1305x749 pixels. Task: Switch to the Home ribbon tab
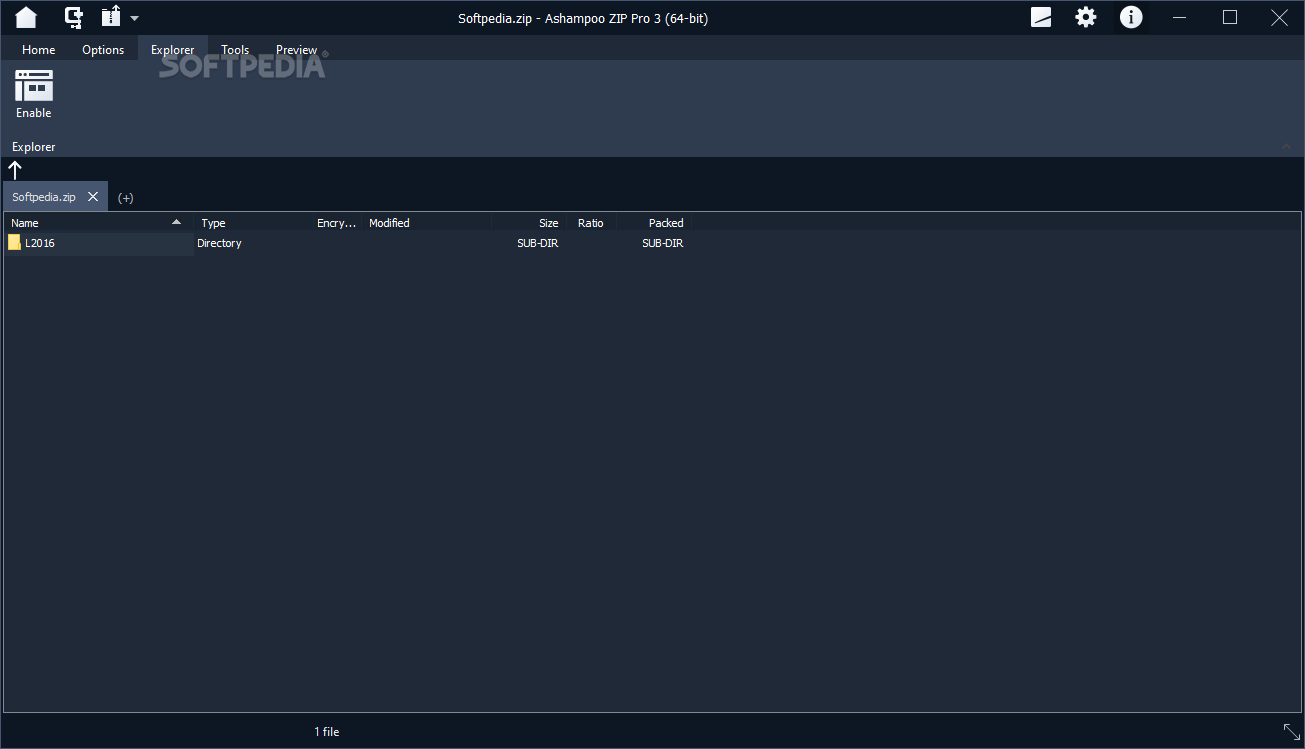(39, 49)
